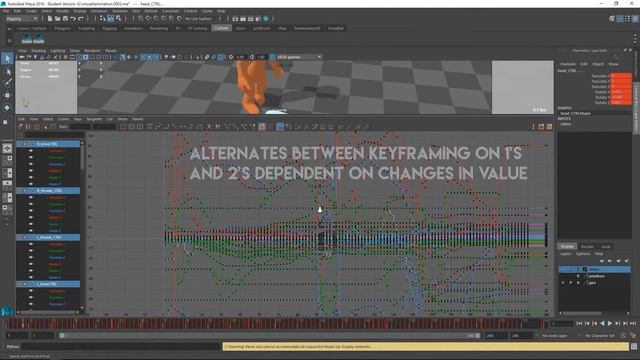The height and width of the screenshot is (360, 640).
Task: Toggle visibility column of the armature layer
Action: (563, 276)
